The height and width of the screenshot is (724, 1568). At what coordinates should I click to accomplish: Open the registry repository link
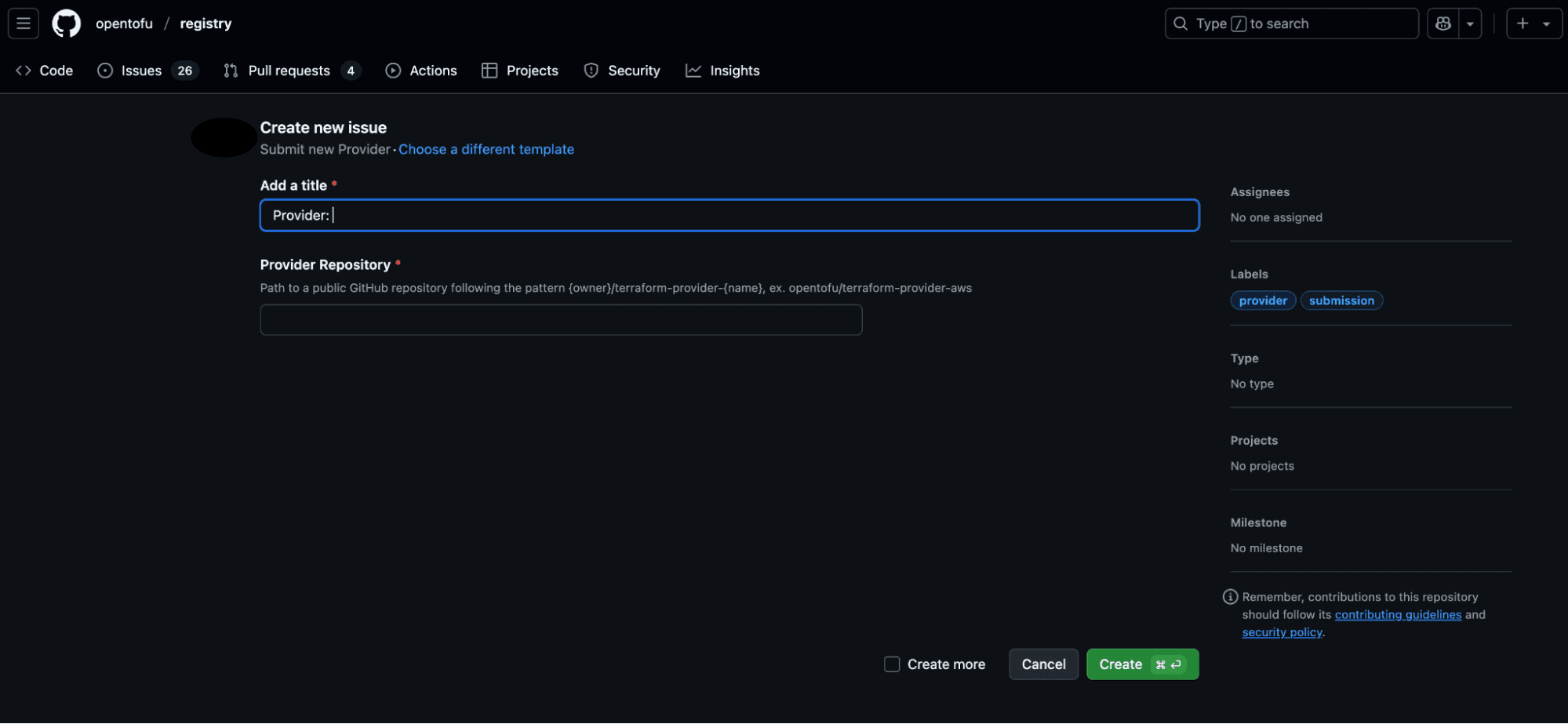[x=206, y=24]
